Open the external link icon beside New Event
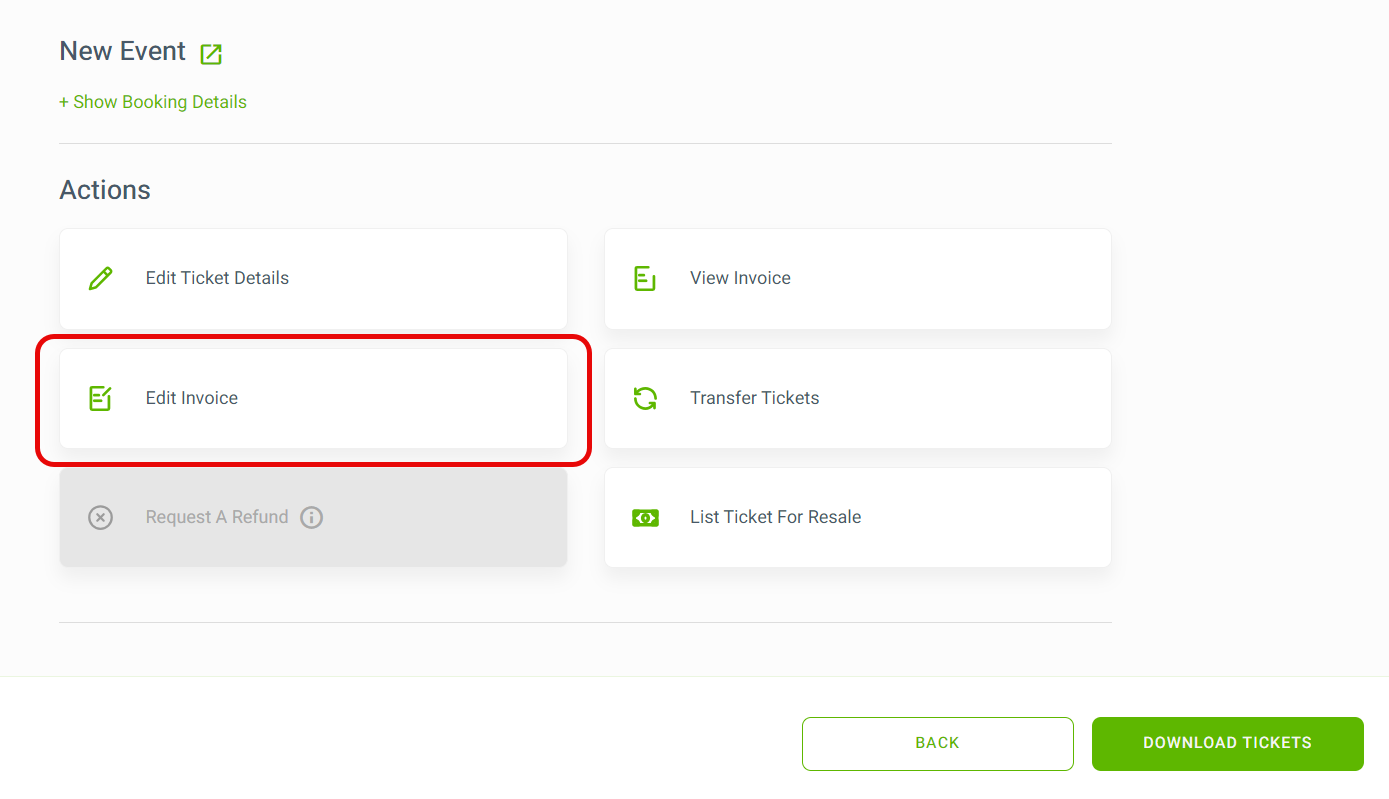Screen dimensions: 1389x799 (211, 54)
